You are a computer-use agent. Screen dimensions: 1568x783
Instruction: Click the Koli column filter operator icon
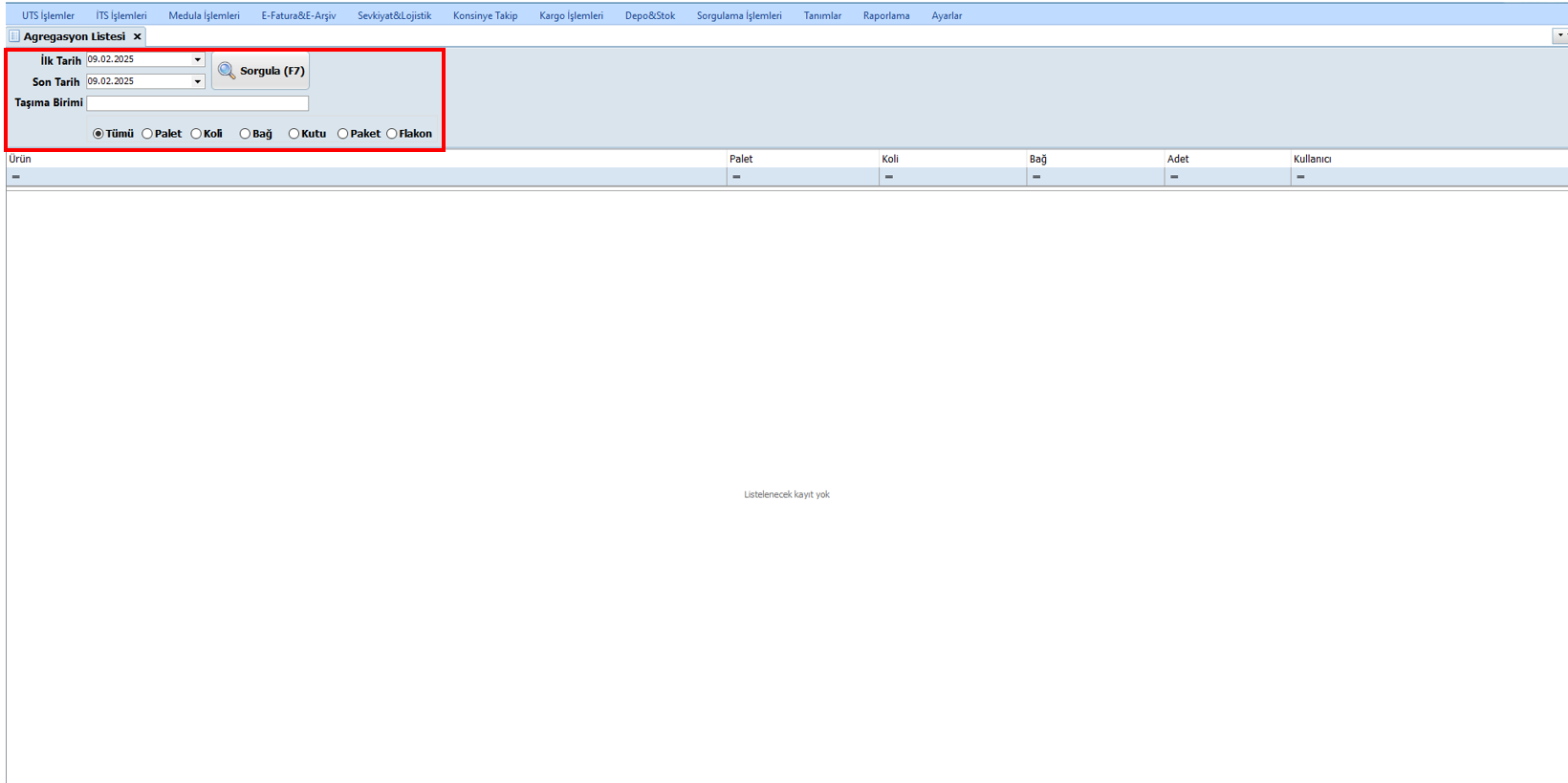pyautogui.click(x=889, y=177)
